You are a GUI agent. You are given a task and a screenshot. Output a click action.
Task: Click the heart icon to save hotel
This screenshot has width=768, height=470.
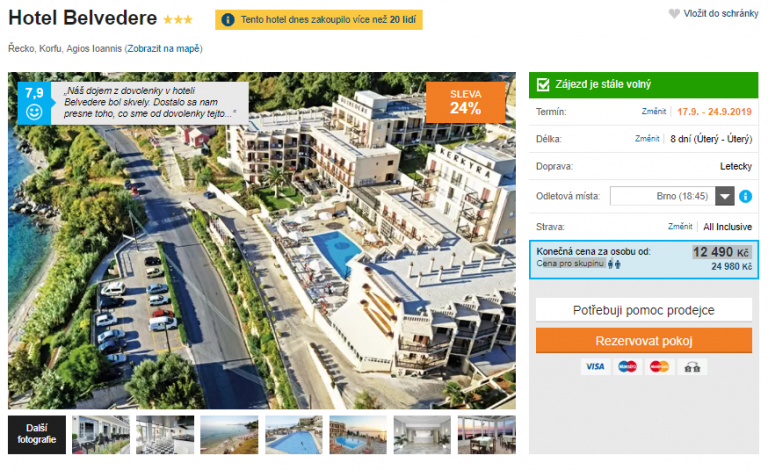pyautogui.click(x=674, y=14)
